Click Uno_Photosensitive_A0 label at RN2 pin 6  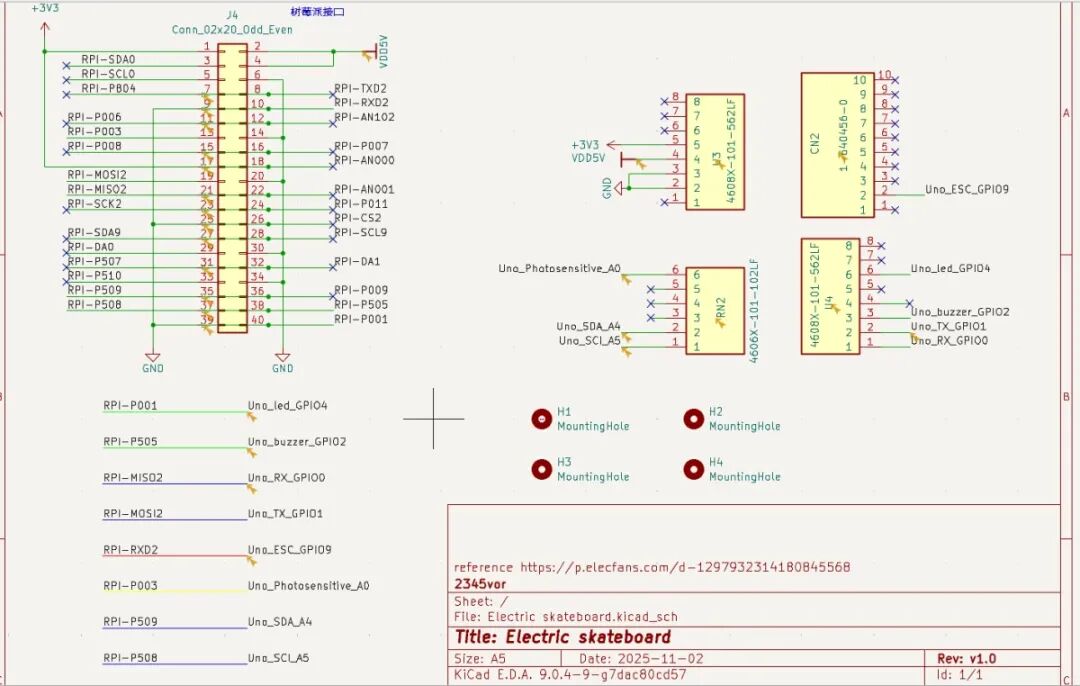coord(559,269)
